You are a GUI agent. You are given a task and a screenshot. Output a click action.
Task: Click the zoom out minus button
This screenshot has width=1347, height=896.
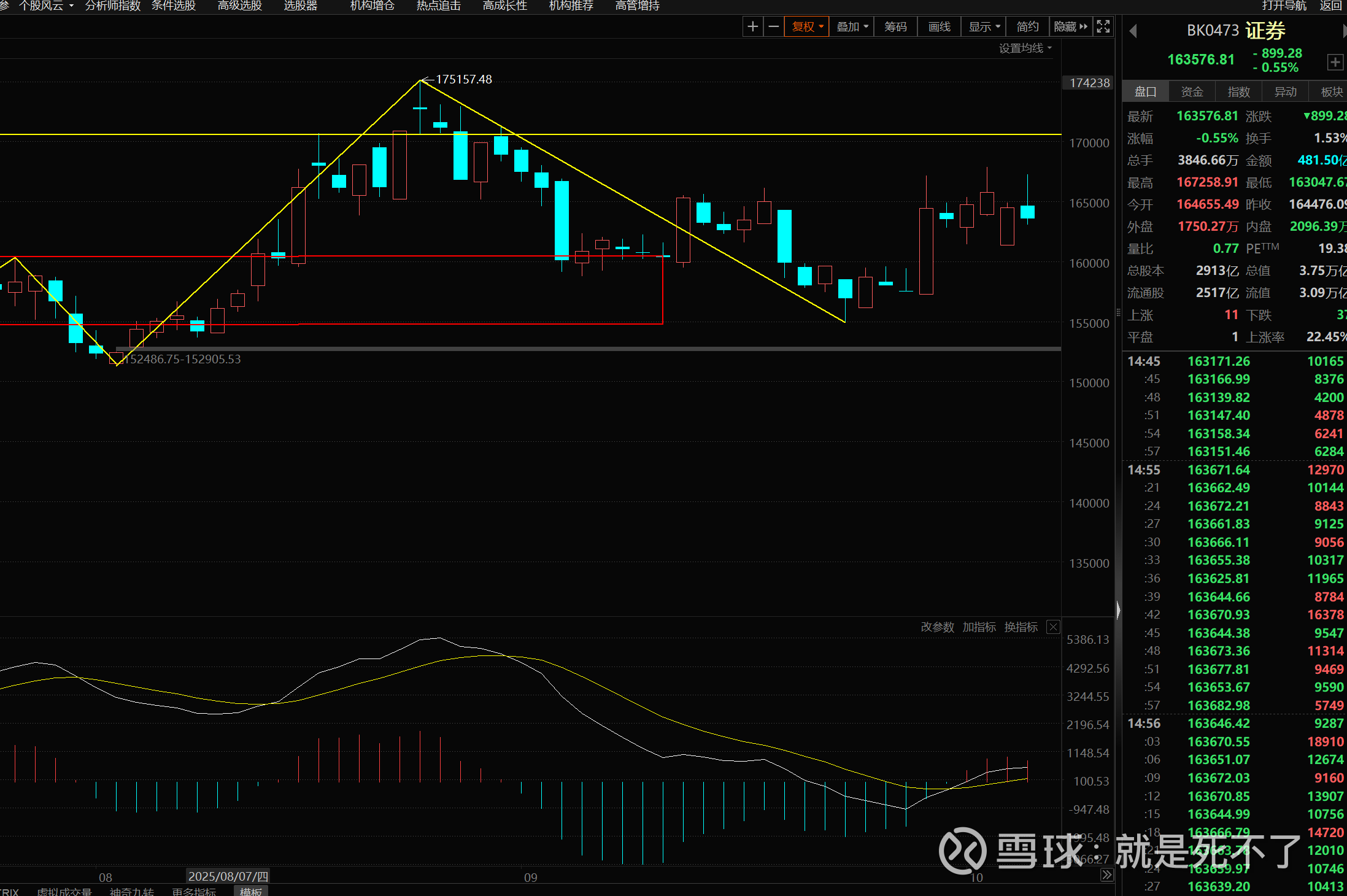pos(774,26)
